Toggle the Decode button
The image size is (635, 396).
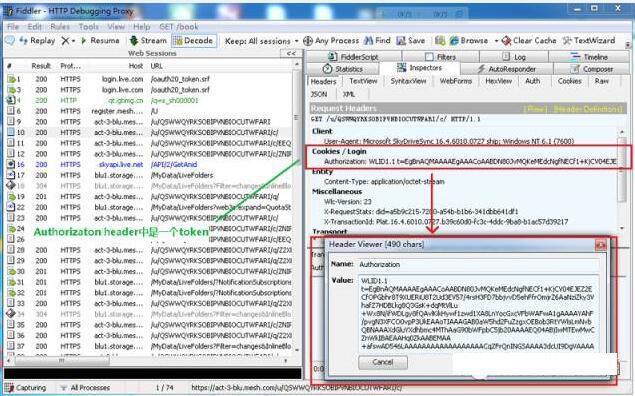tap(194, 40)
